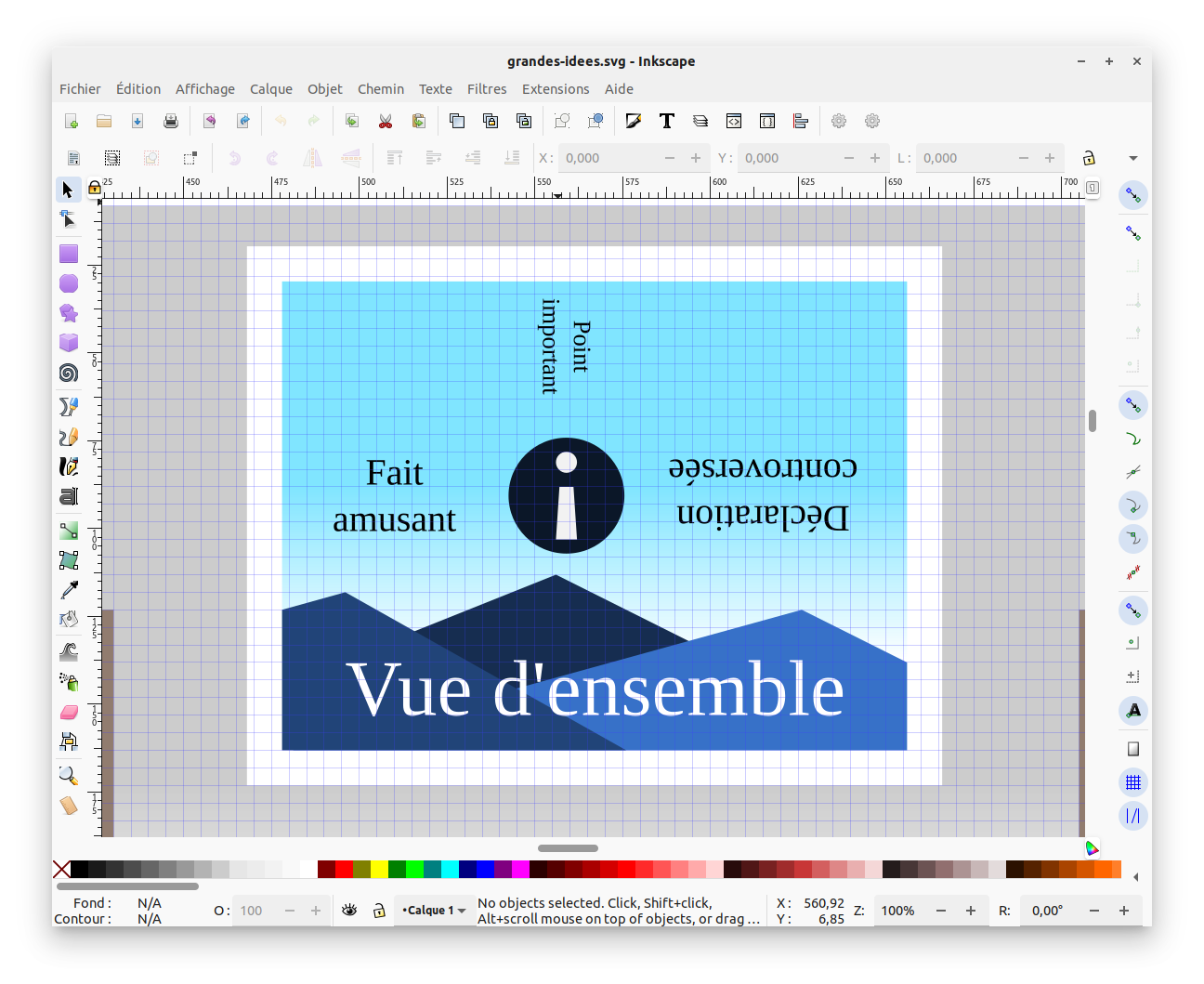Image resolution: width=1204 pixels, height=984 pixels.
Task: Lock Calque 1 using the padlock icon
Action: point(379,911)
